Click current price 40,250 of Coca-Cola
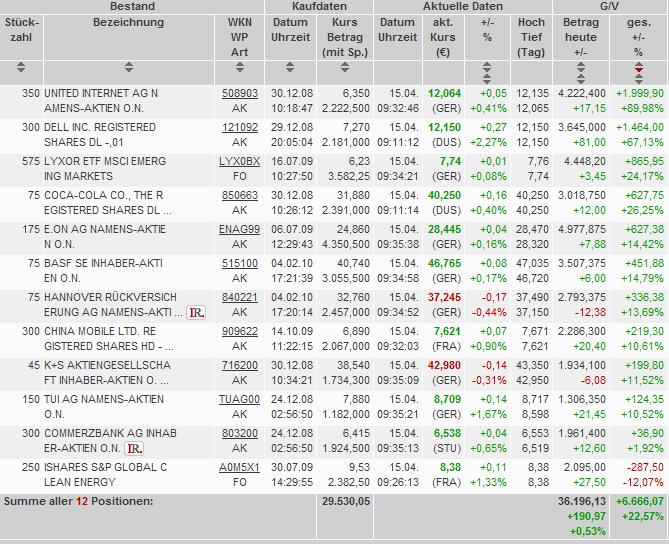669x544 pixels. pos(445,195)
